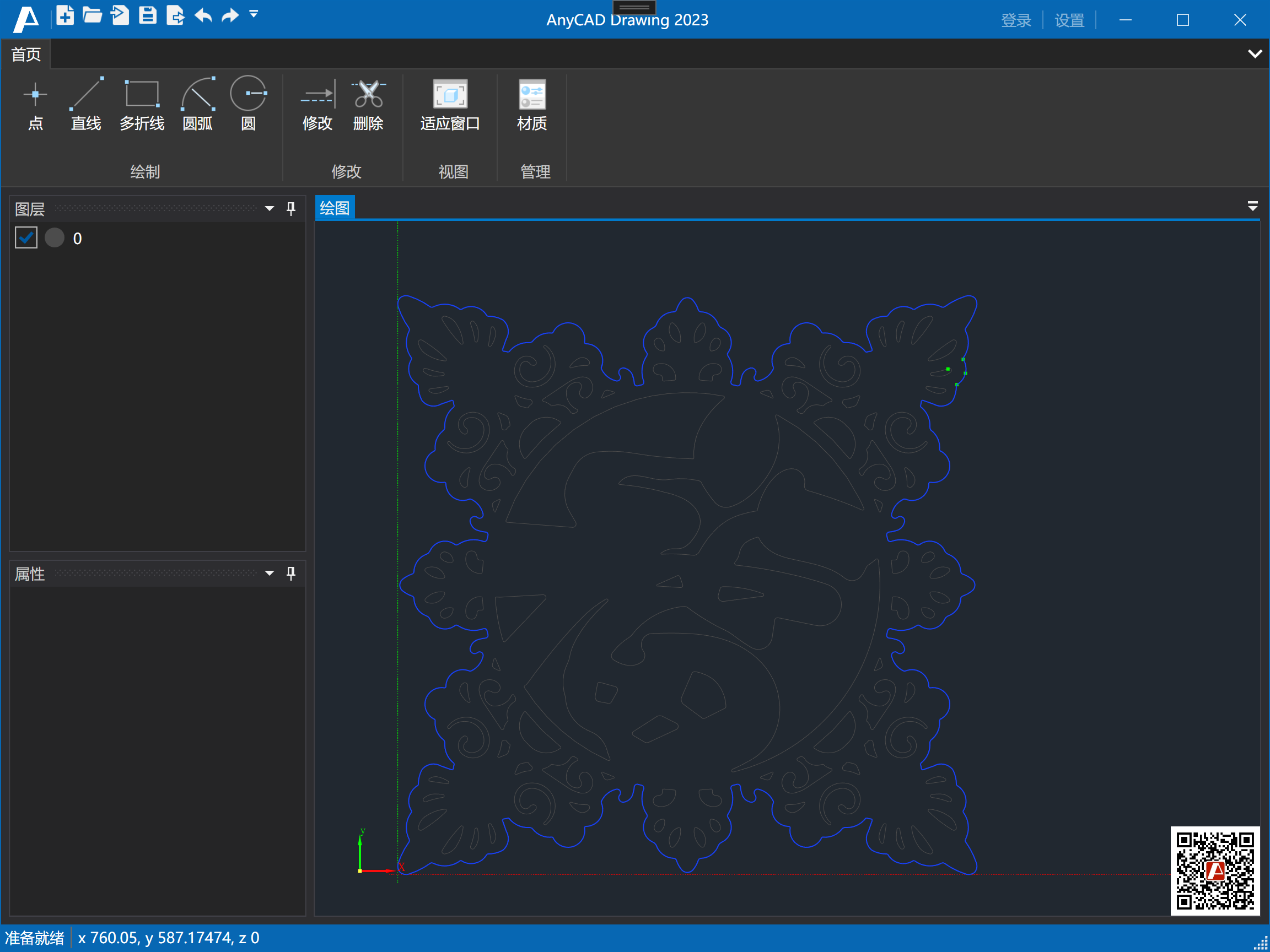
Task: Activate the 多折线 polyline tool
Action: pyautogui.click(x=141, y=105)
